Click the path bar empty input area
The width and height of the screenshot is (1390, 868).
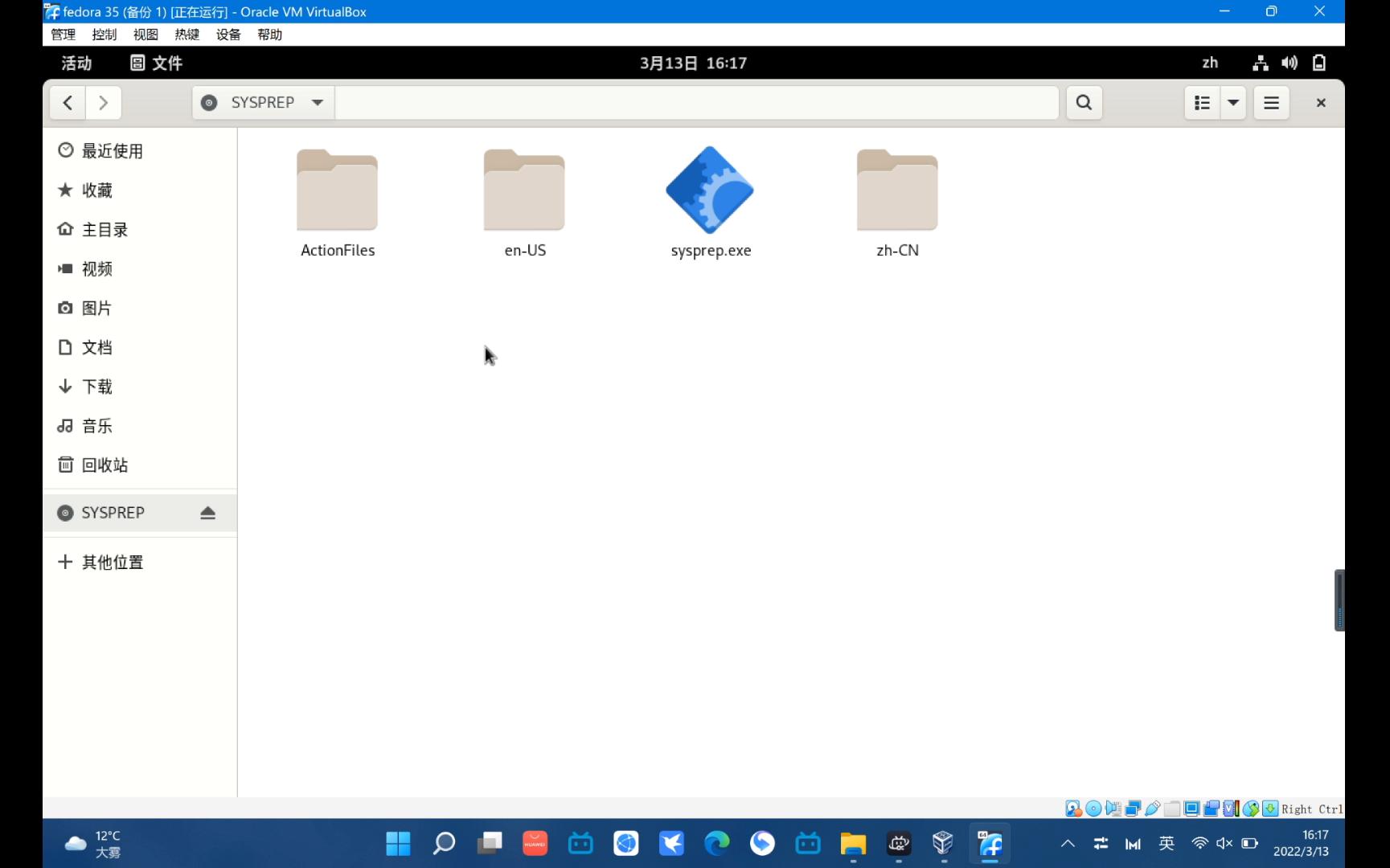(x=696, y=102)
